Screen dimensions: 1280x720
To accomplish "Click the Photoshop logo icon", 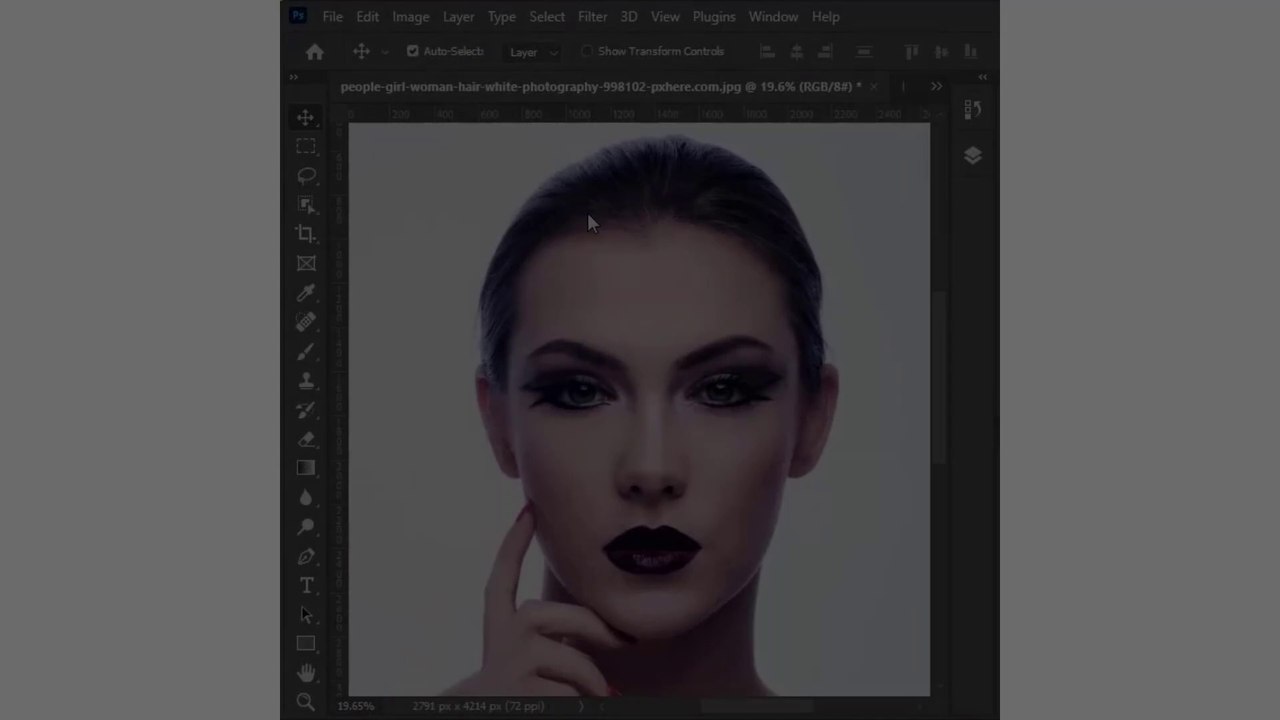I will click(x=298, y=16).
